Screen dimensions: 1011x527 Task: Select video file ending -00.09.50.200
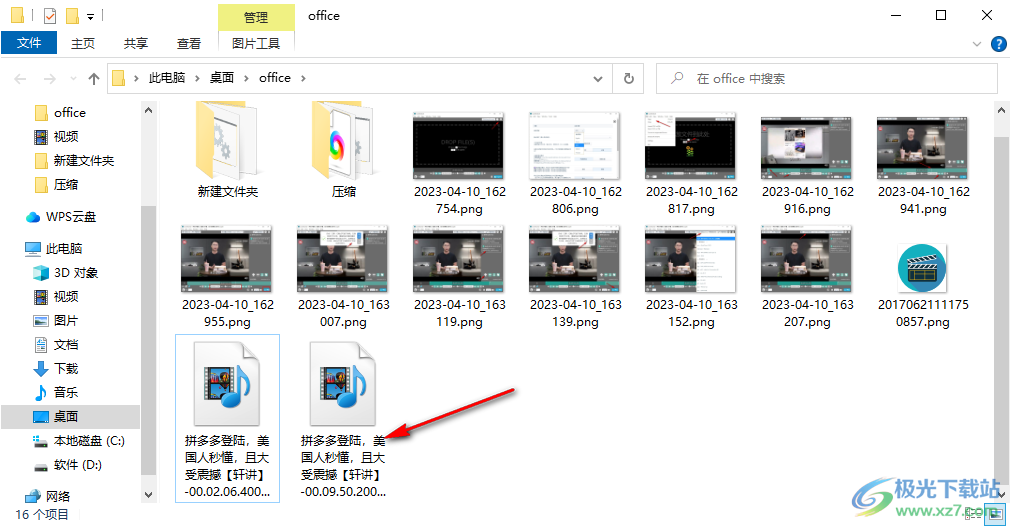pyautogui.click(x=343, y=419)
